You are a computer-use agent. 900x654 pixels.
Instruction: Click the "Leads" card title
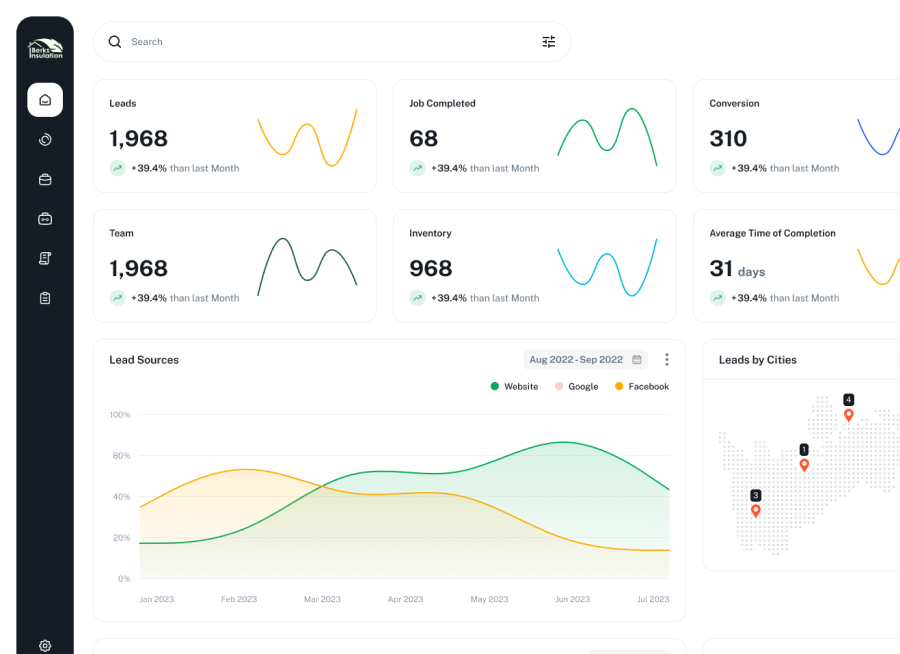[123, 103]
